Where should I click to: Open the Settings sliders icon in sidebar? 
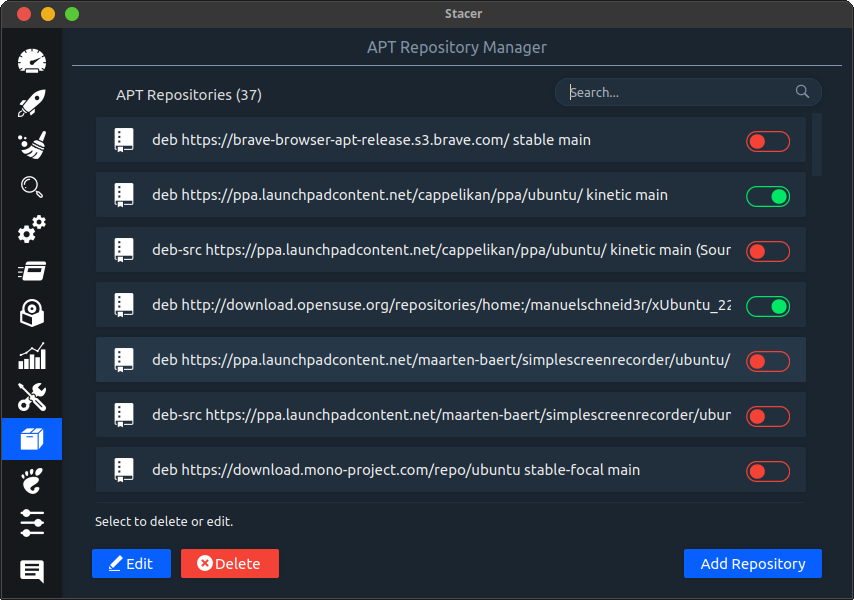point(32,523)
